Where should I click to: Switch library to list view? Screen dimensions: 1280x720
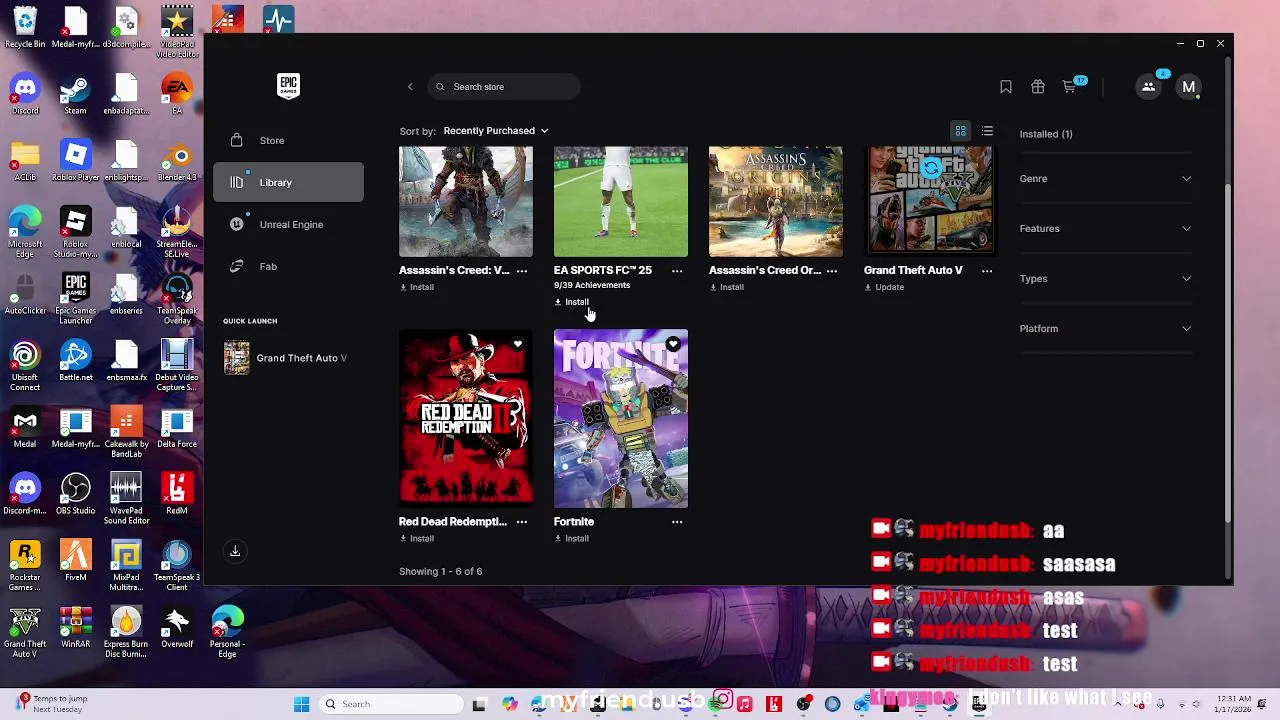point(987,131)
